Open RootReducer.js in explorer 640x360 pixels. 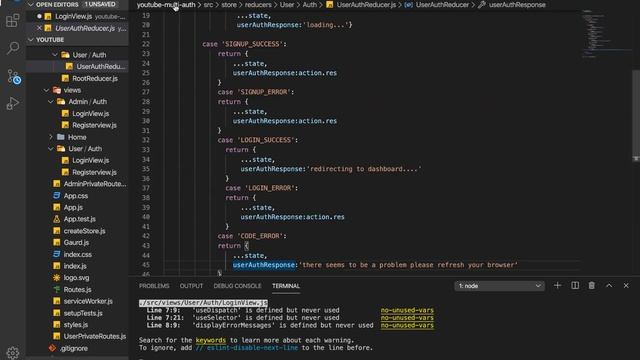(x=95, y=78)
